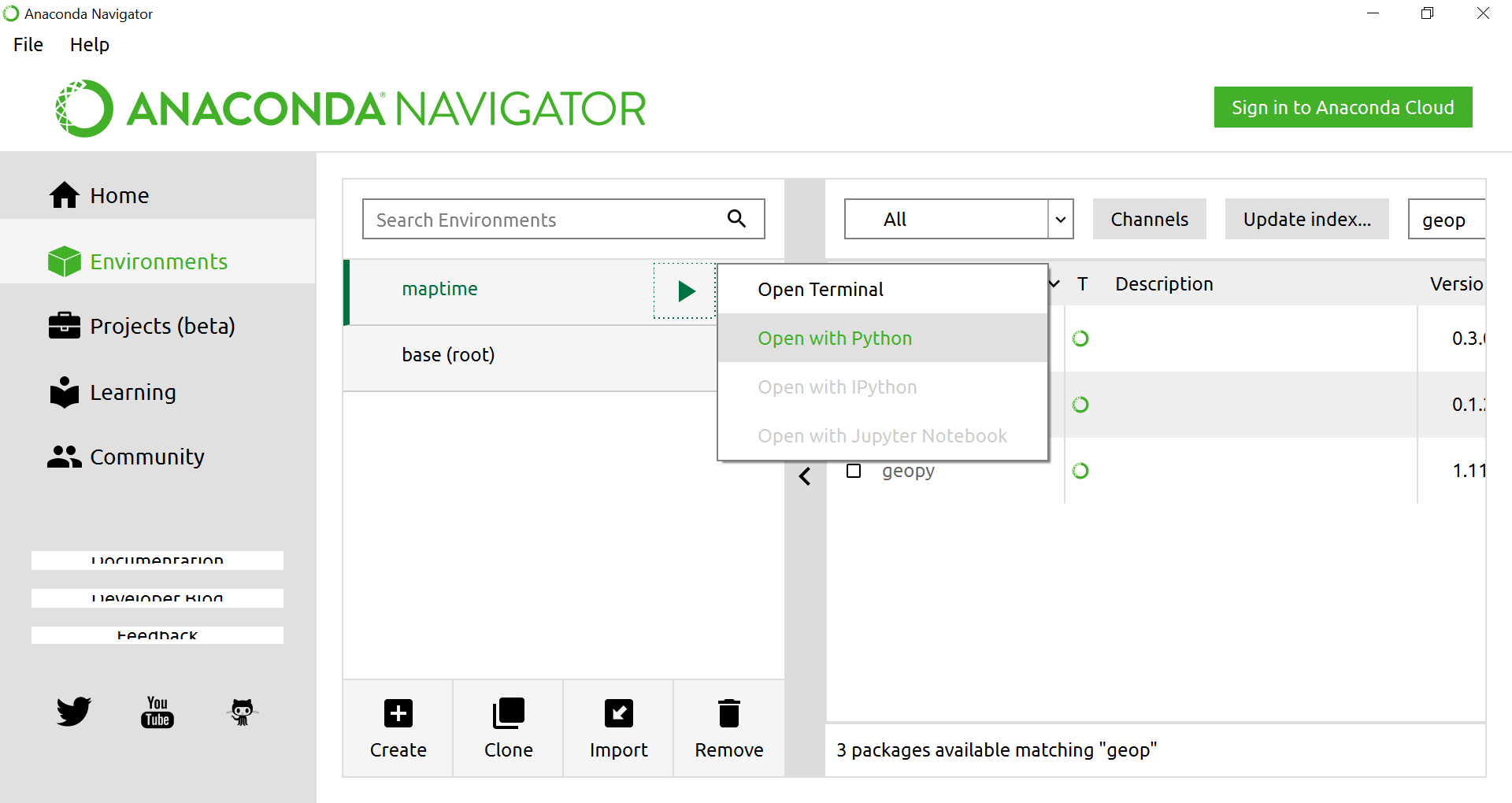1512x803 pixels.
Task: Click the Description column header
Action: (1164, 283)
